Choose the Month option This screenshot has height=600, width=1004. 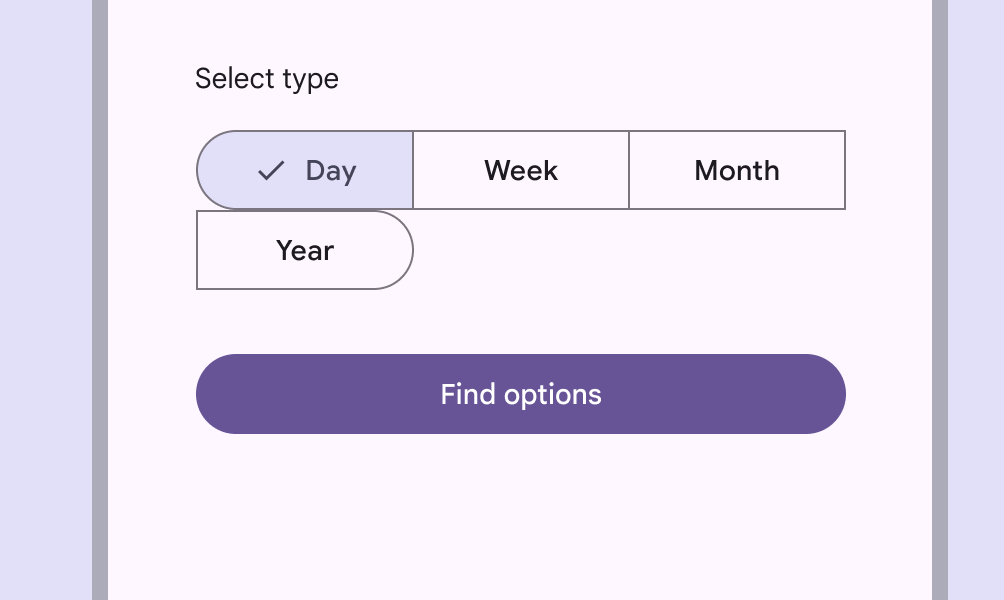tap(737, 170)
